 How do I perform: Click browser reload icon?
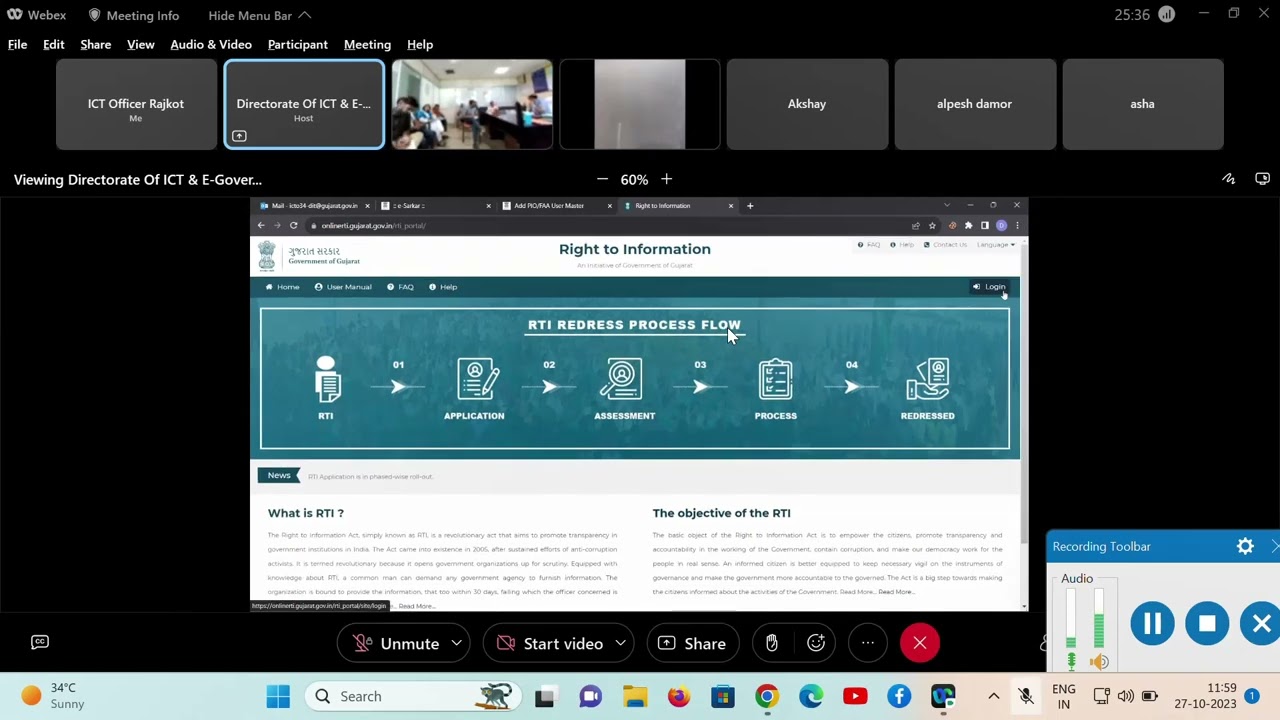coord(293,225)
